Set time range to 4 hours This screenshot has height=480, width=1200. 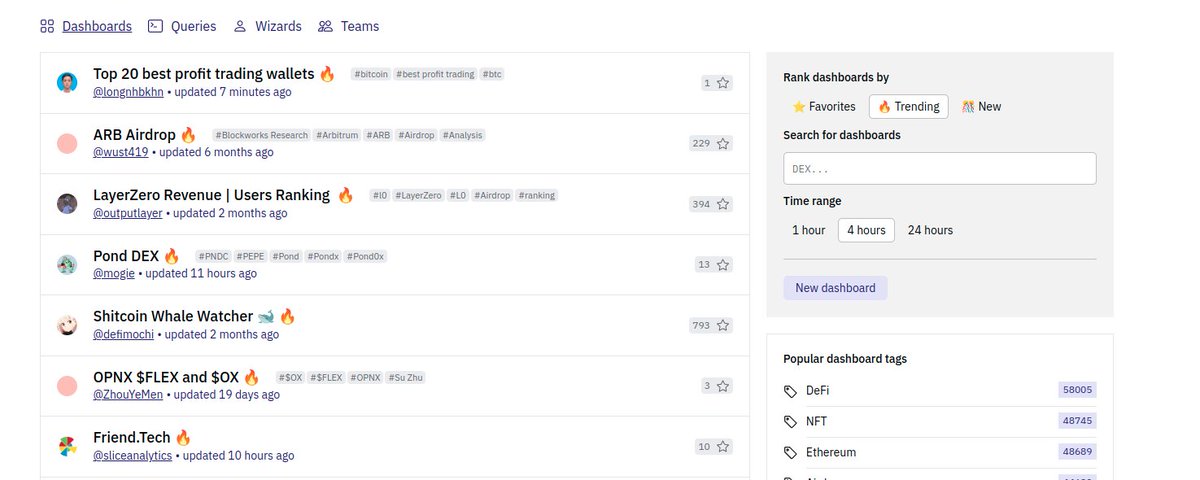point(866,230)
